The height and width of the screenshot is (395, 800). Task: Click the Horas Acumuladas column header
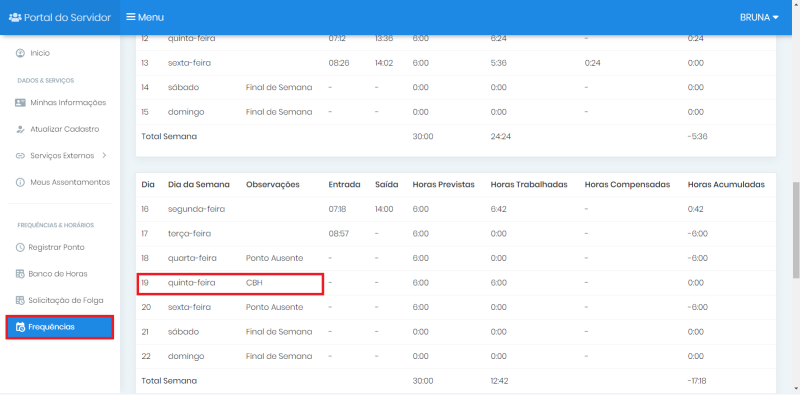coord(726,185)
